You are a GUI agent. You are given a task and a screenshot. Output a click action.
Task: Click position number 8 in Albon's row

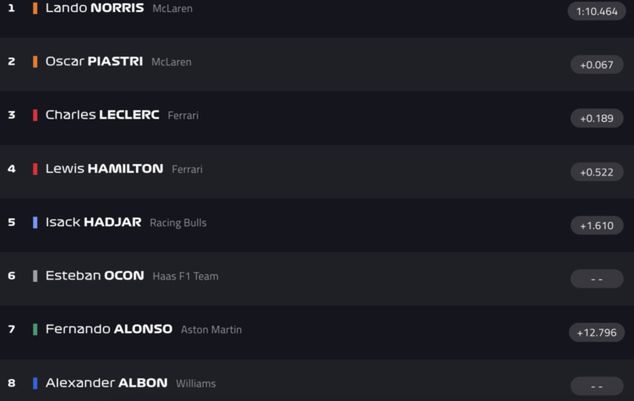(x=12, y=383)
